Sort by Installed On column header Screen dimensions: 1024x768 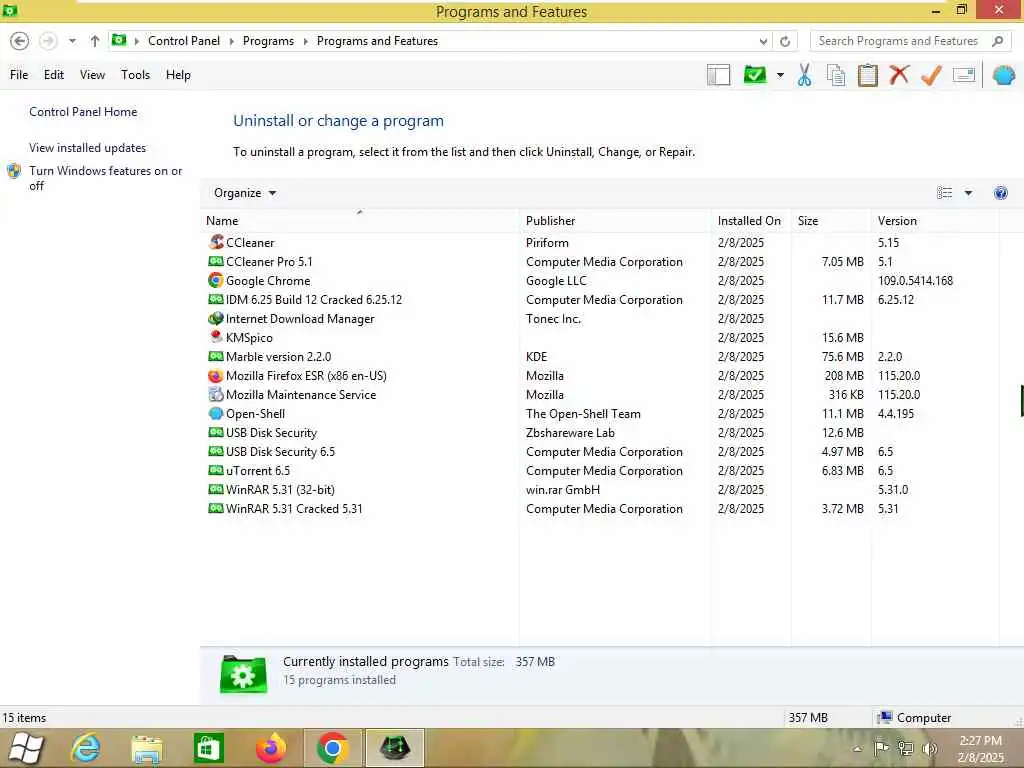[751, 221]
